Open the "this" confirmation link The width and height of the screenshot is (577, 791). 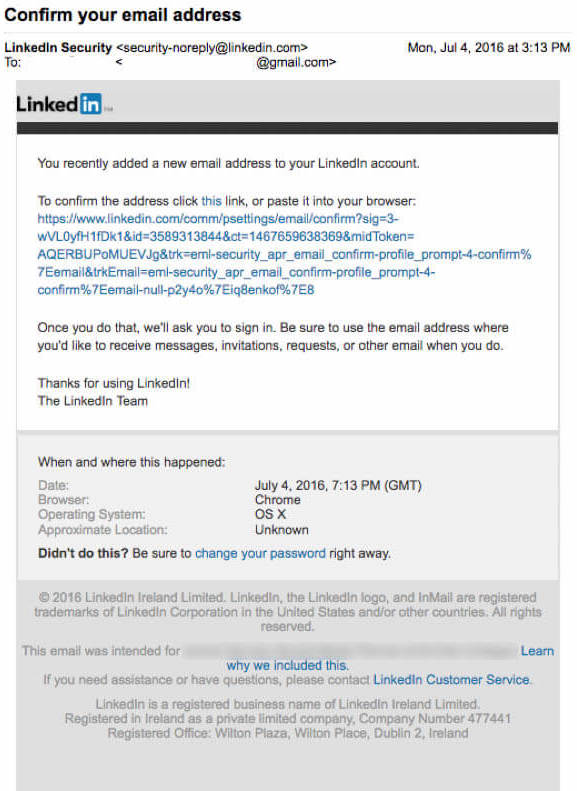tap(211, 201)
